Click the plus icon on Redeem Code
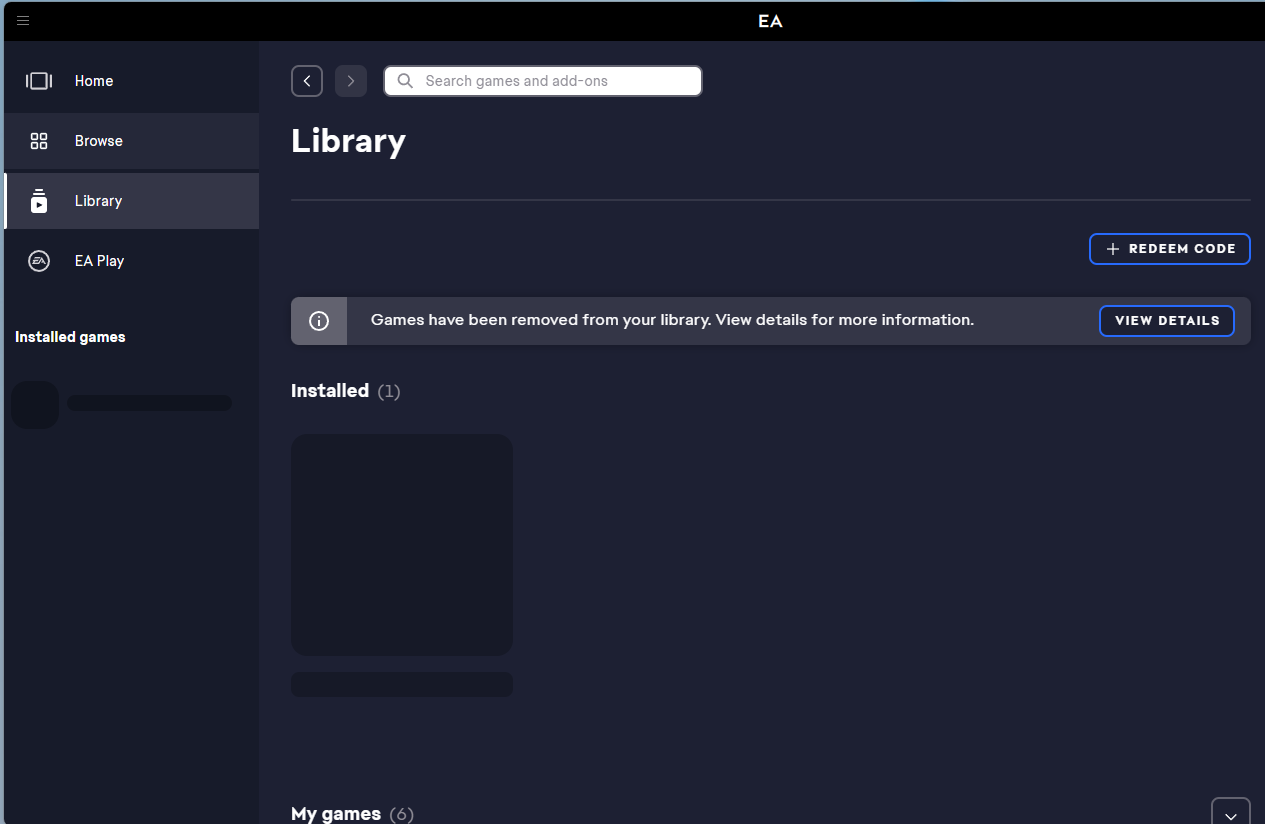The height and width of the screenshot is (824, 1265). pos(1112,249)
